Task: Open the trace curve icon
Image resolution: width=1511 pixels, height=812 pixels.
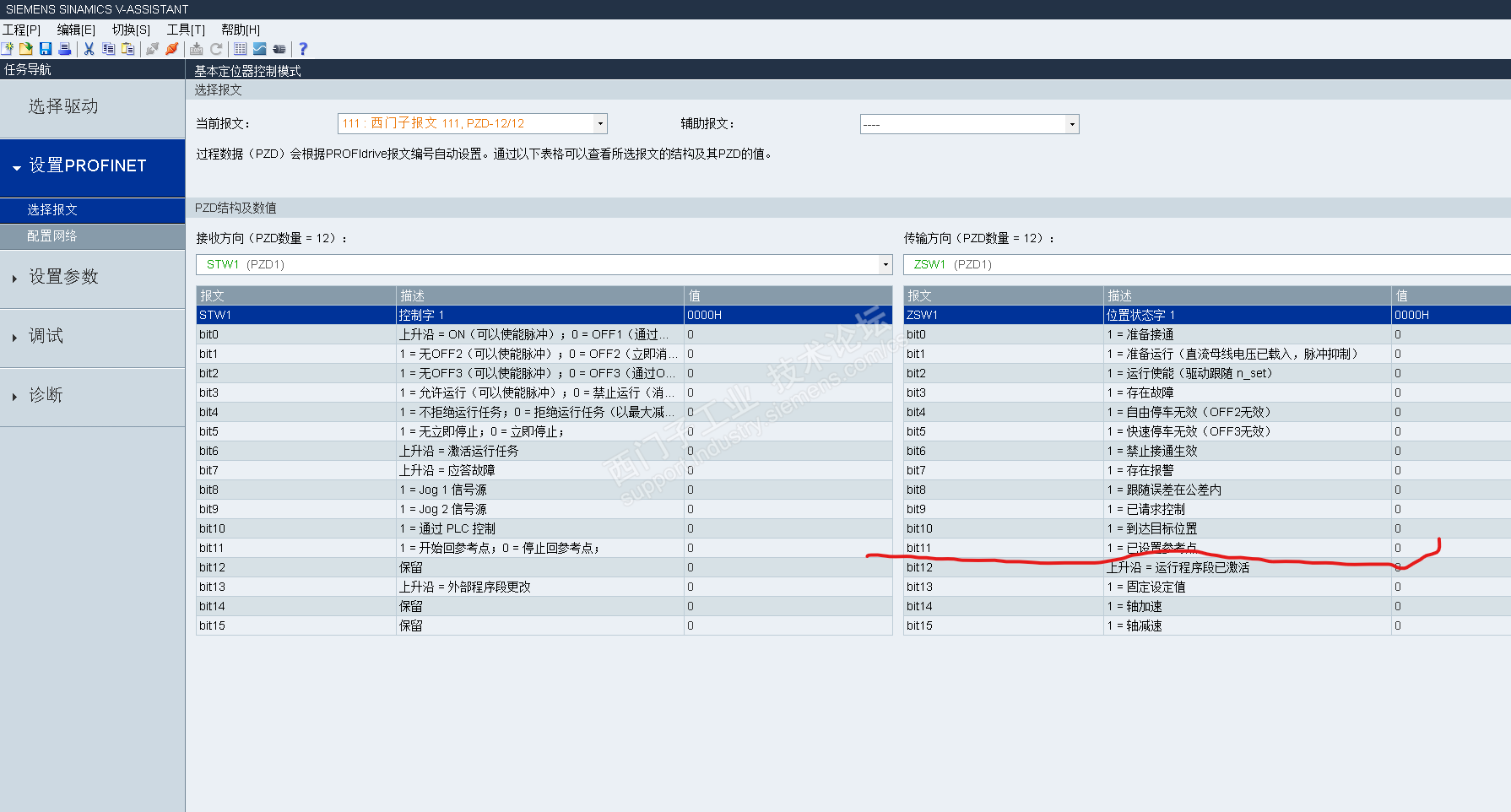Action: pos(260,49)
